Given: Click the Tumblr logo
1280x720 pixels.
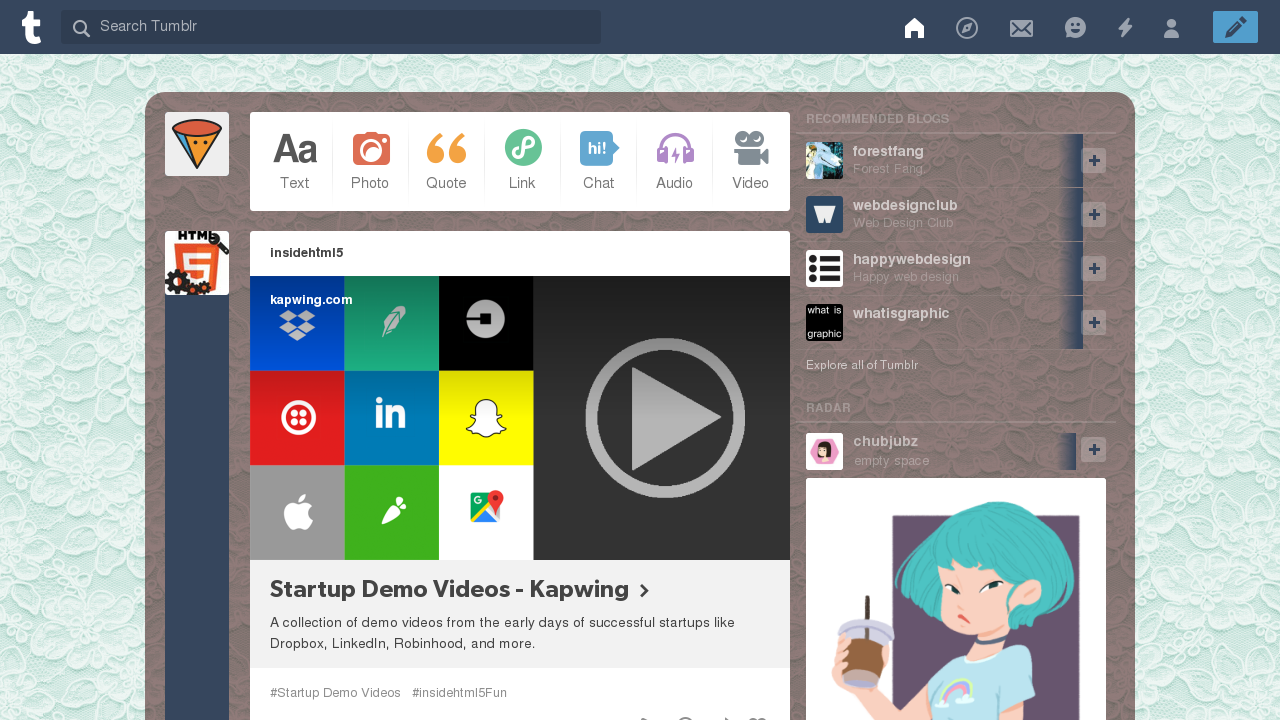Looking at the screenshot, I should [x=31, y=27].
